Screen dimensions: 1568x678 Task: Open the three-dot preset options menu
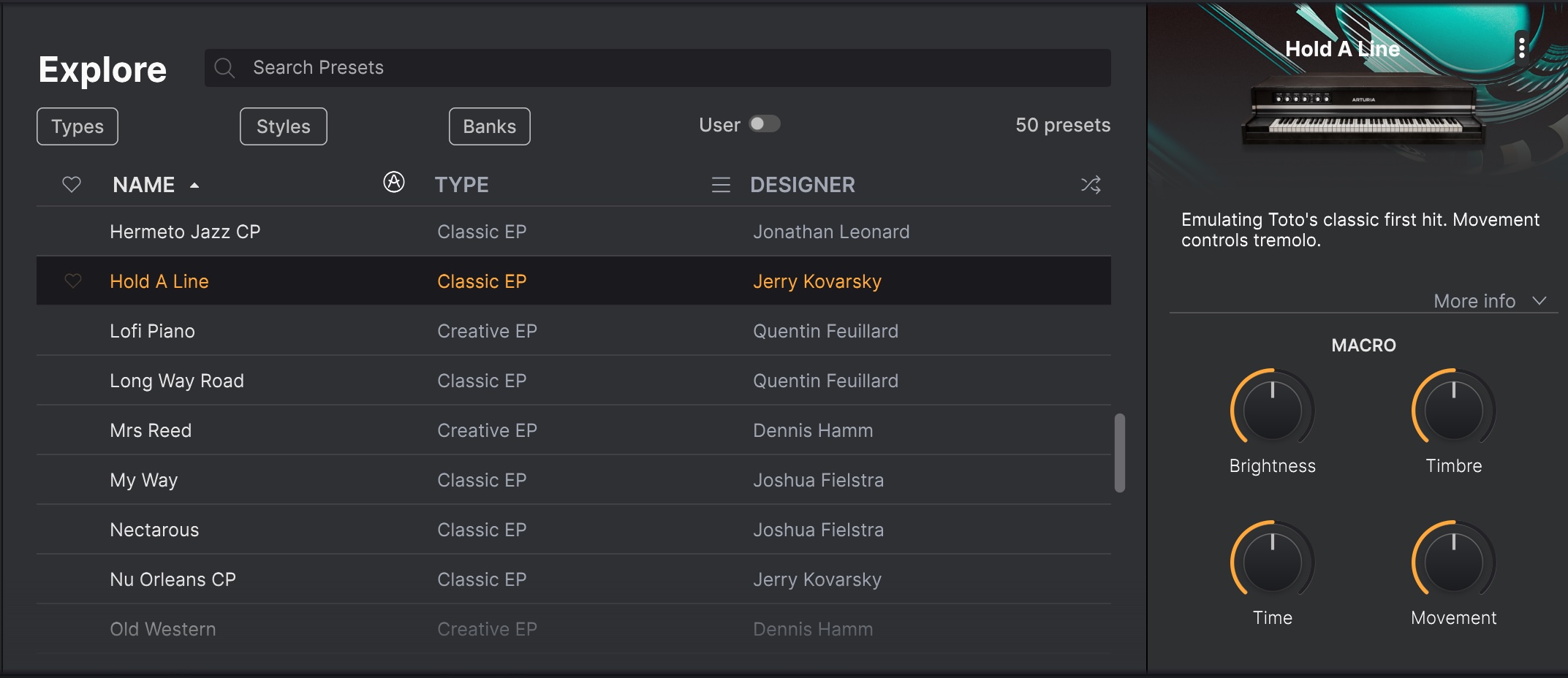click(x=1521, y=48)
